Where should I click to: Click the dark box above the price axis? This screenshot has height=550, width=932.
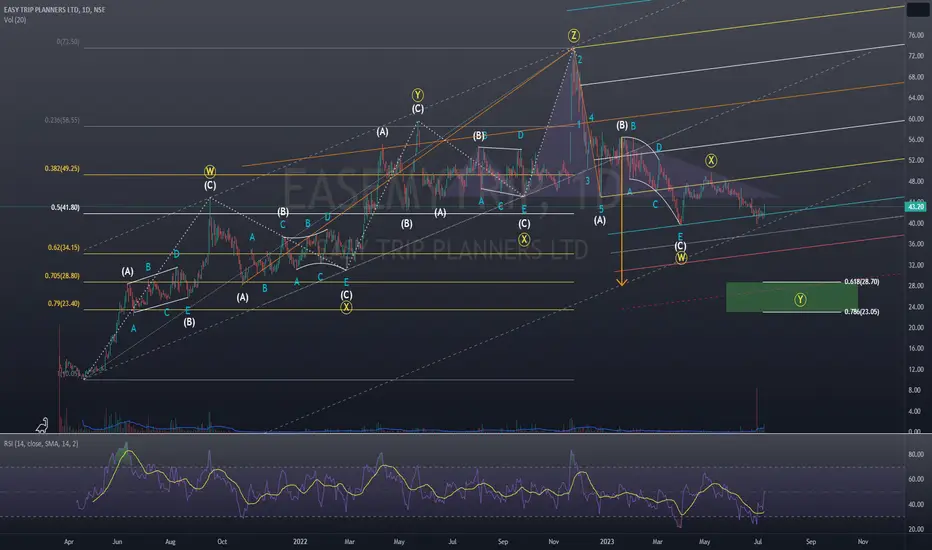coord(917,10)
